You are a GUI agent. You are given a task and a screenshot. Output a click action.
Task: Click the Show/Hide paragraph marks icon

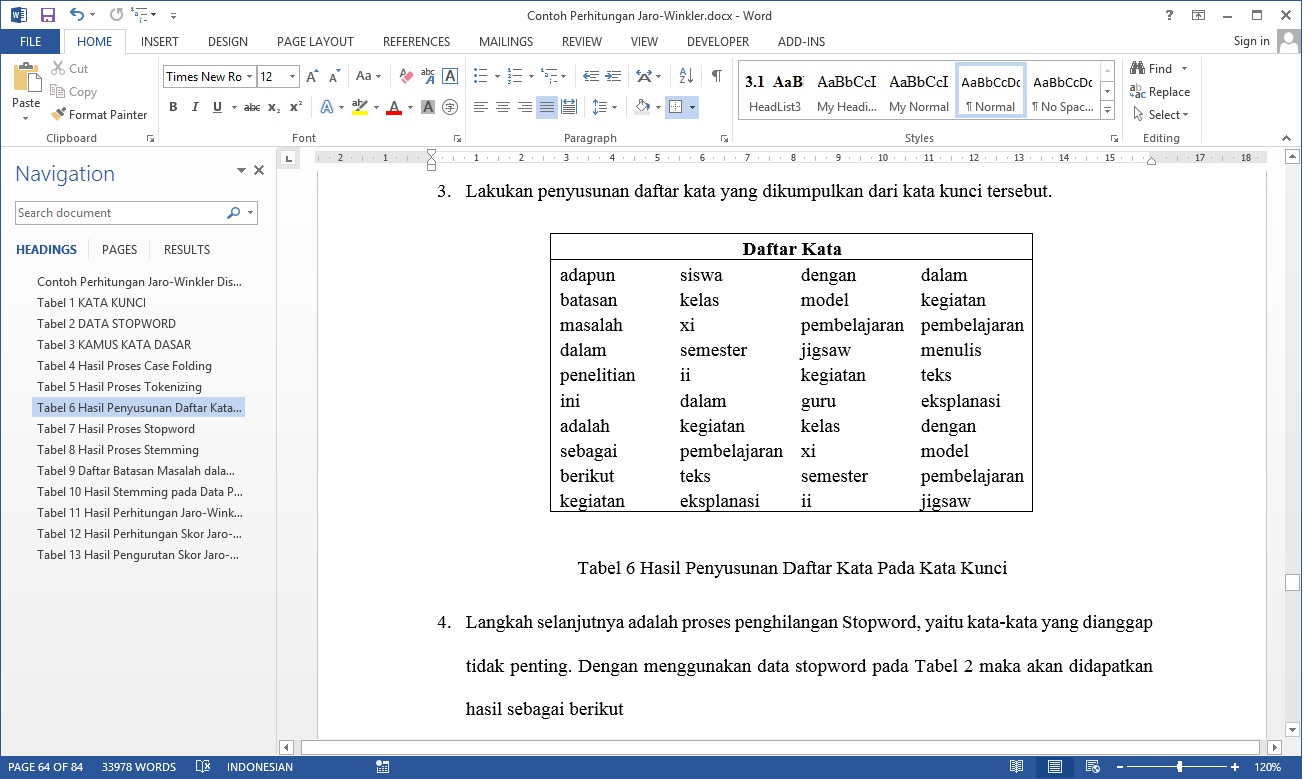tap(716, 76)
